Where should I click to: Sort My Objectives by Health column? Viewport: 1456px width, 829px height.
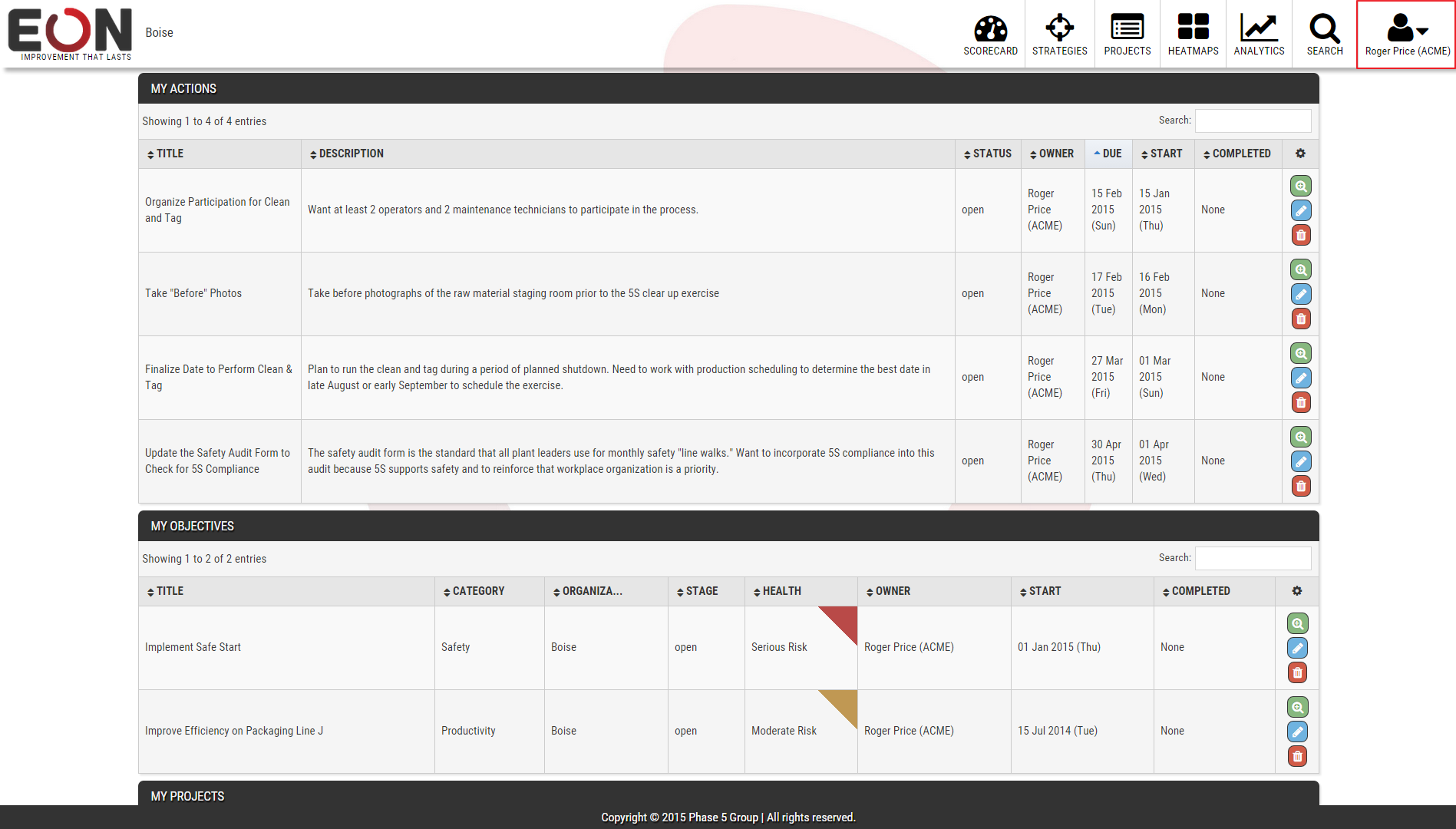pos(801,591)
